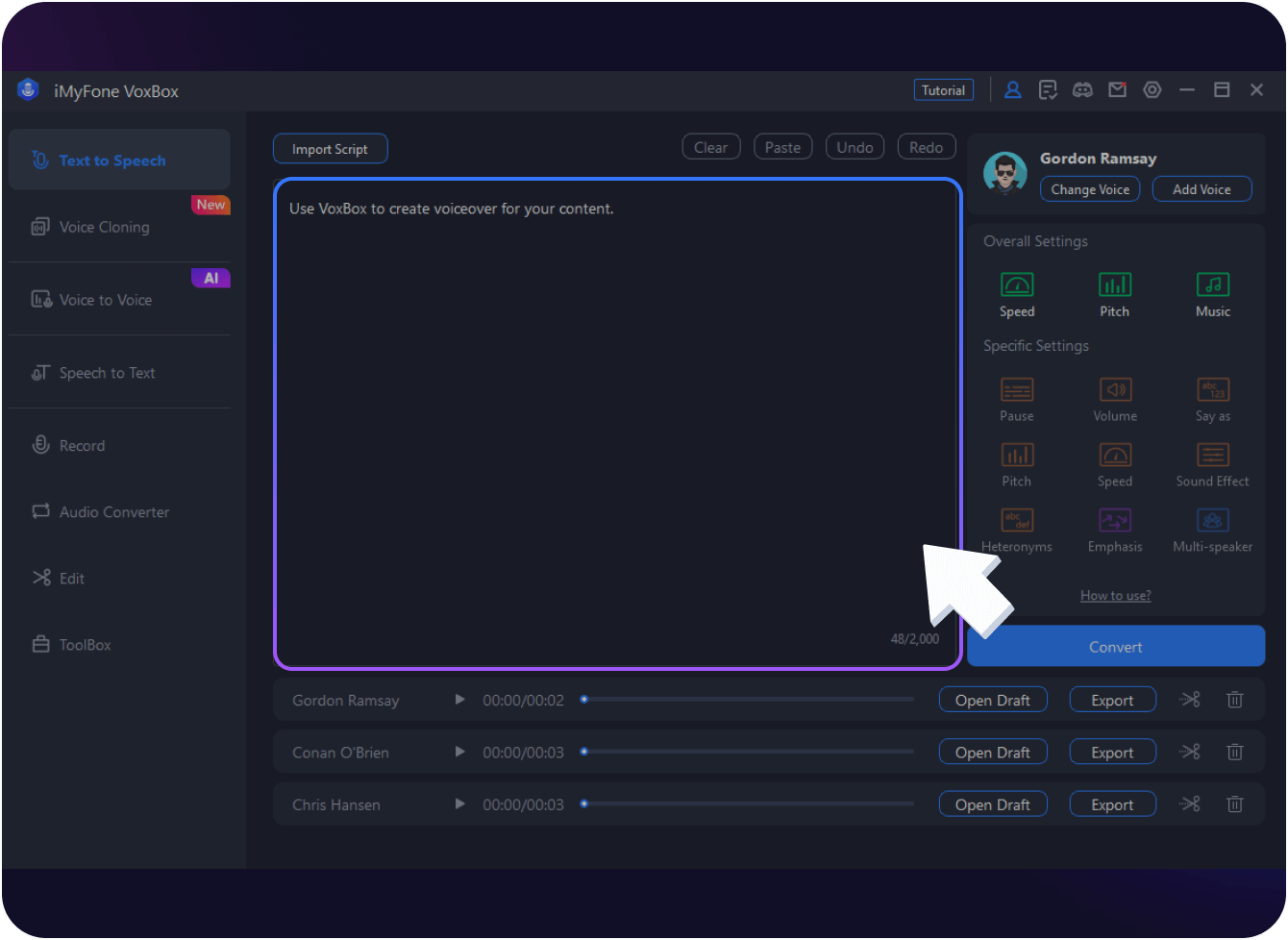Click the Redo button
Viewport: 1288px width, 940px height.
pyautogui.click(x=927, y=147)
